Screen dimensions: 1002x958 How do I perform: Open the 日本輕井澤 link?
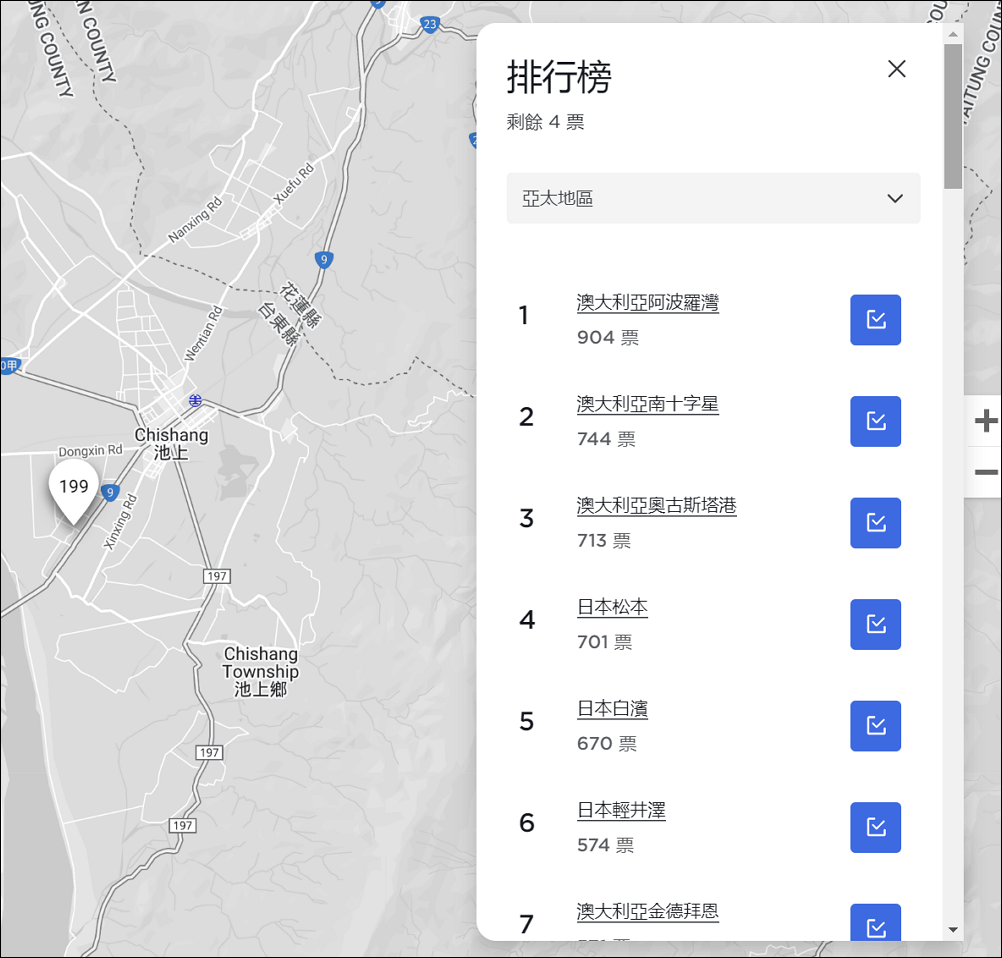coord(621,810)
